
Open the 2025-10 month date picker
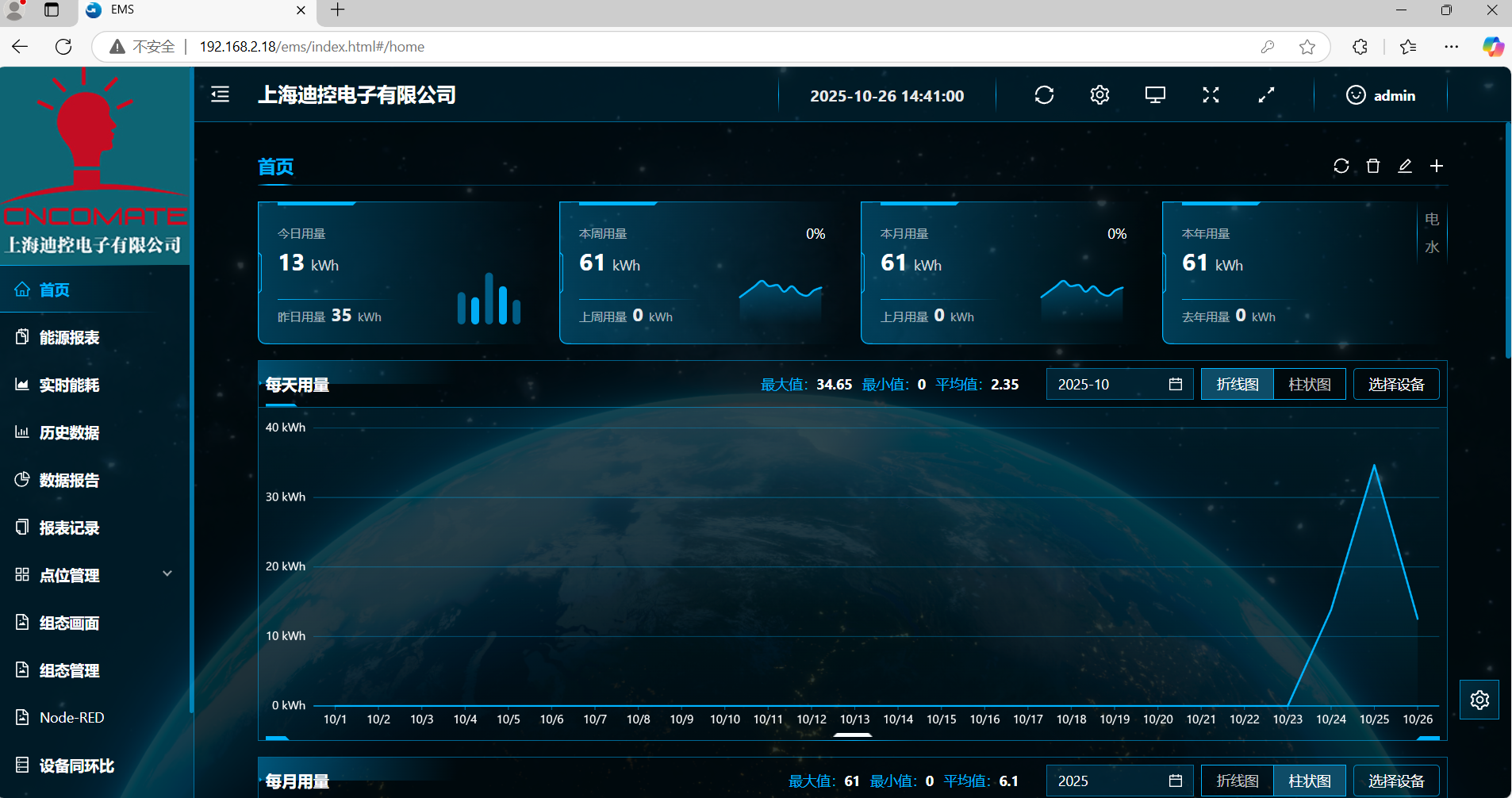(1119, 385)
